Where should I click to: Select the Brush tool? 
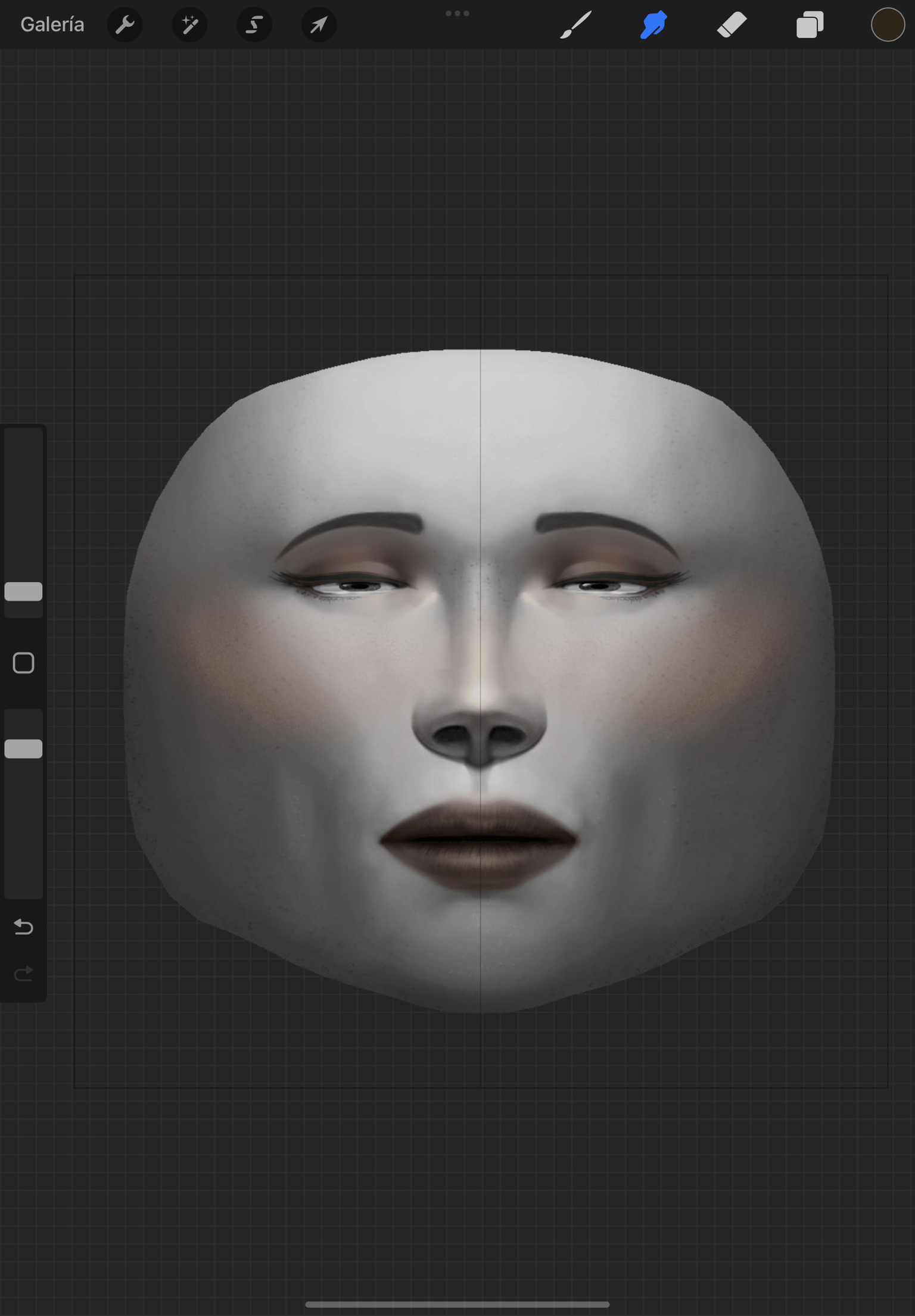(x=576, y=25)
